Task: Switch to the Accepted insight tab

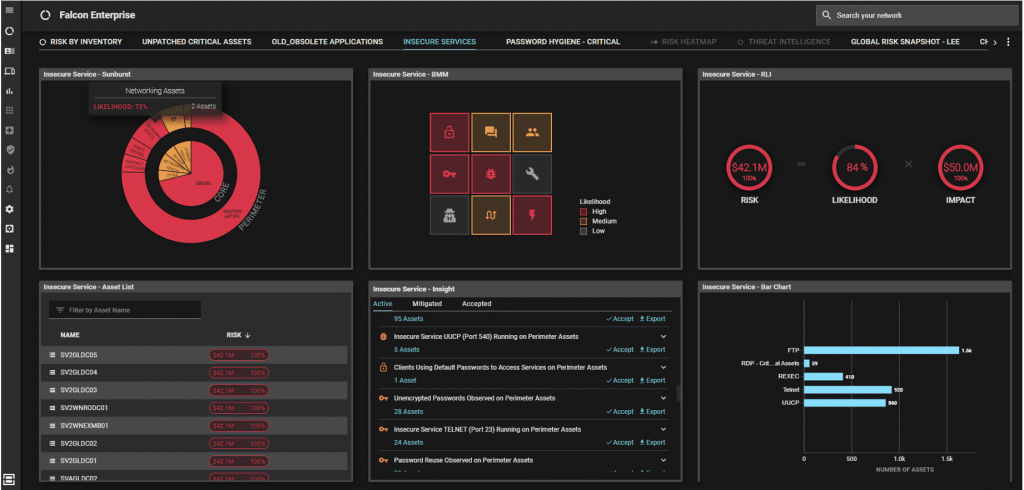Action: click(477, 304)
